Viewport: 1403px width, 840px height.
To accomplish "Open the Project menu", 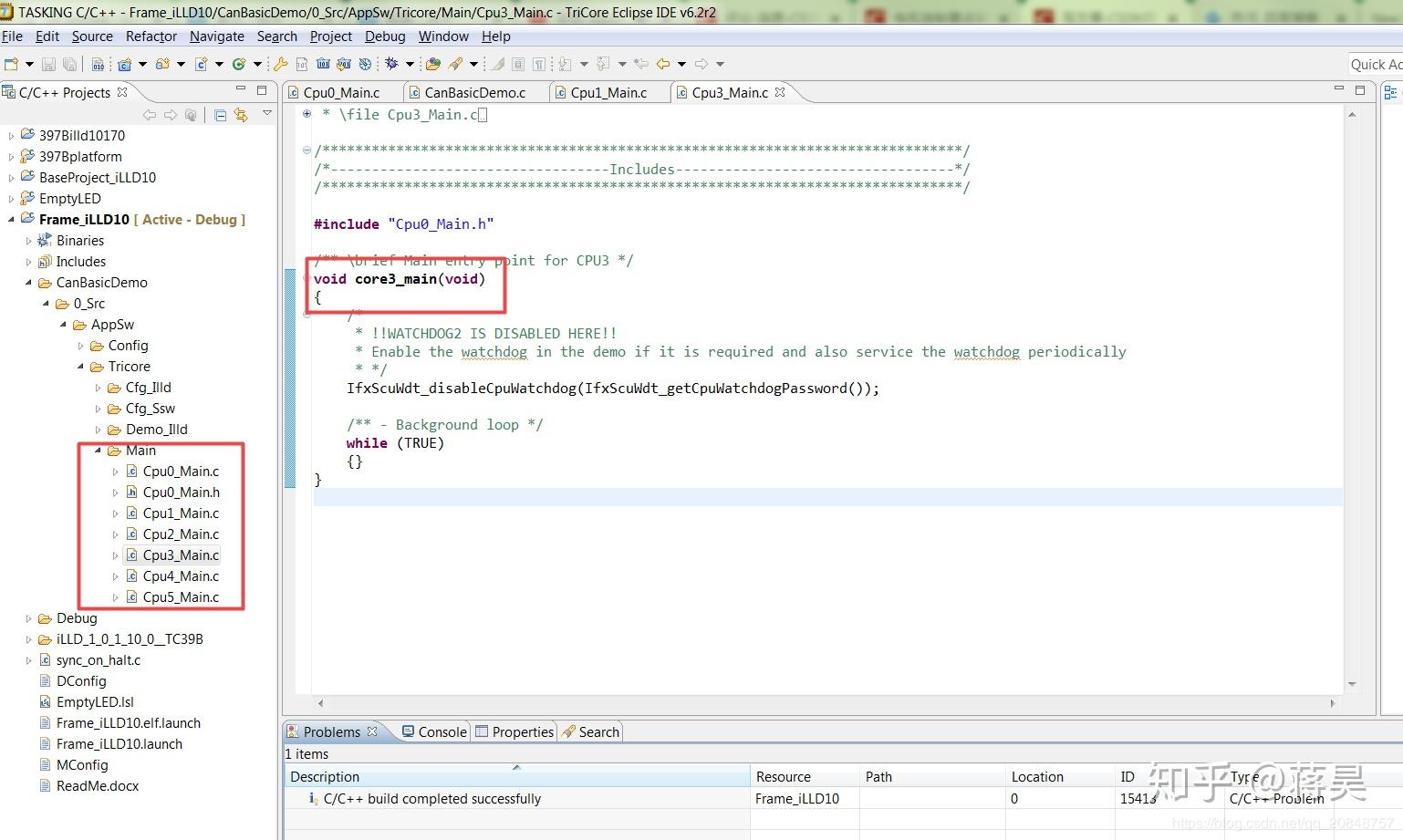I will click(331, 36).
